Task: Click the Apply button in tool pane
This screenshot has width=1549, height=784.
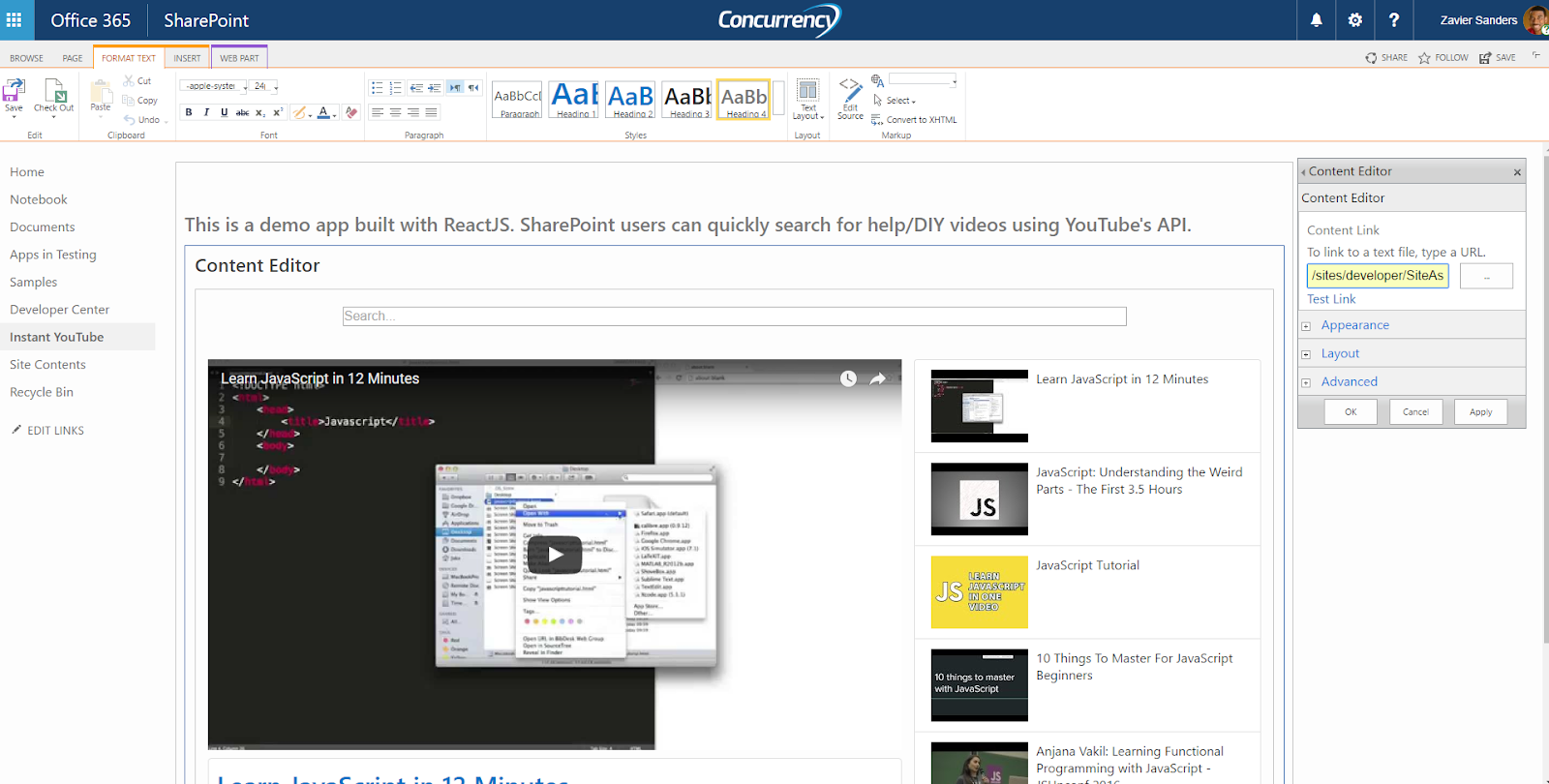Action: coord(1480,411)
